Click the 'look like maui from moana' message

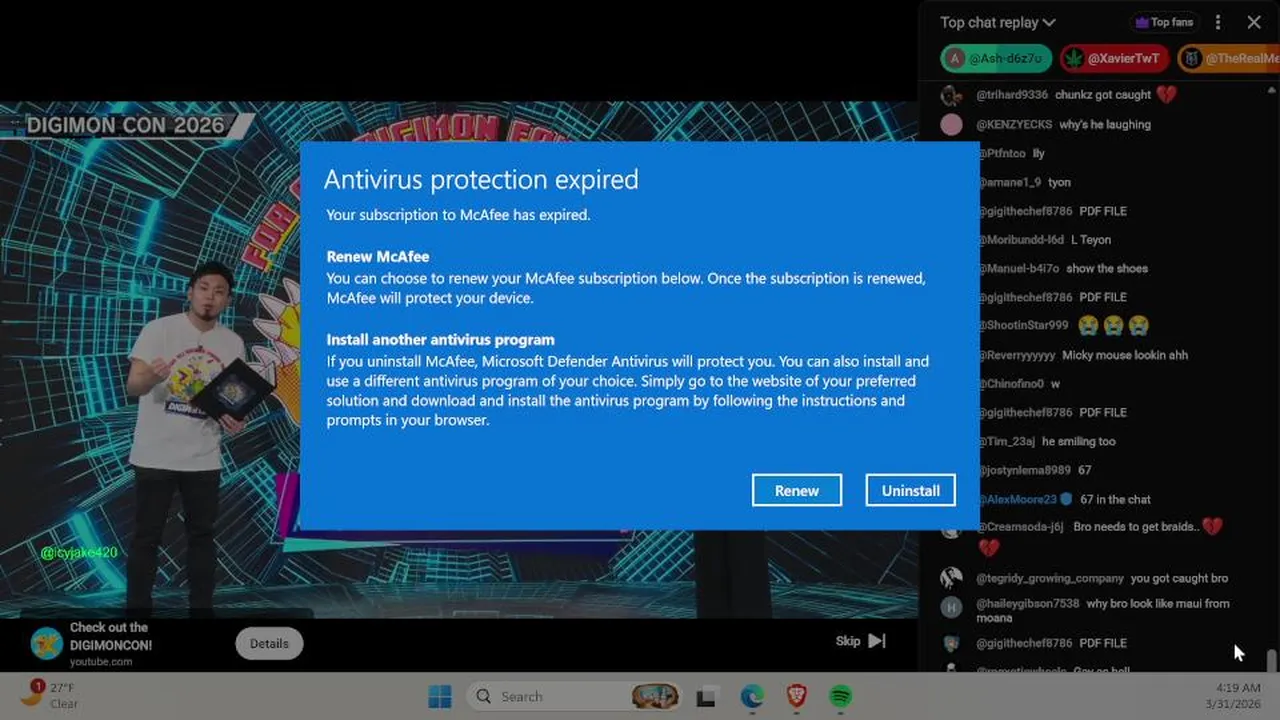click(x=1103, y=610)
